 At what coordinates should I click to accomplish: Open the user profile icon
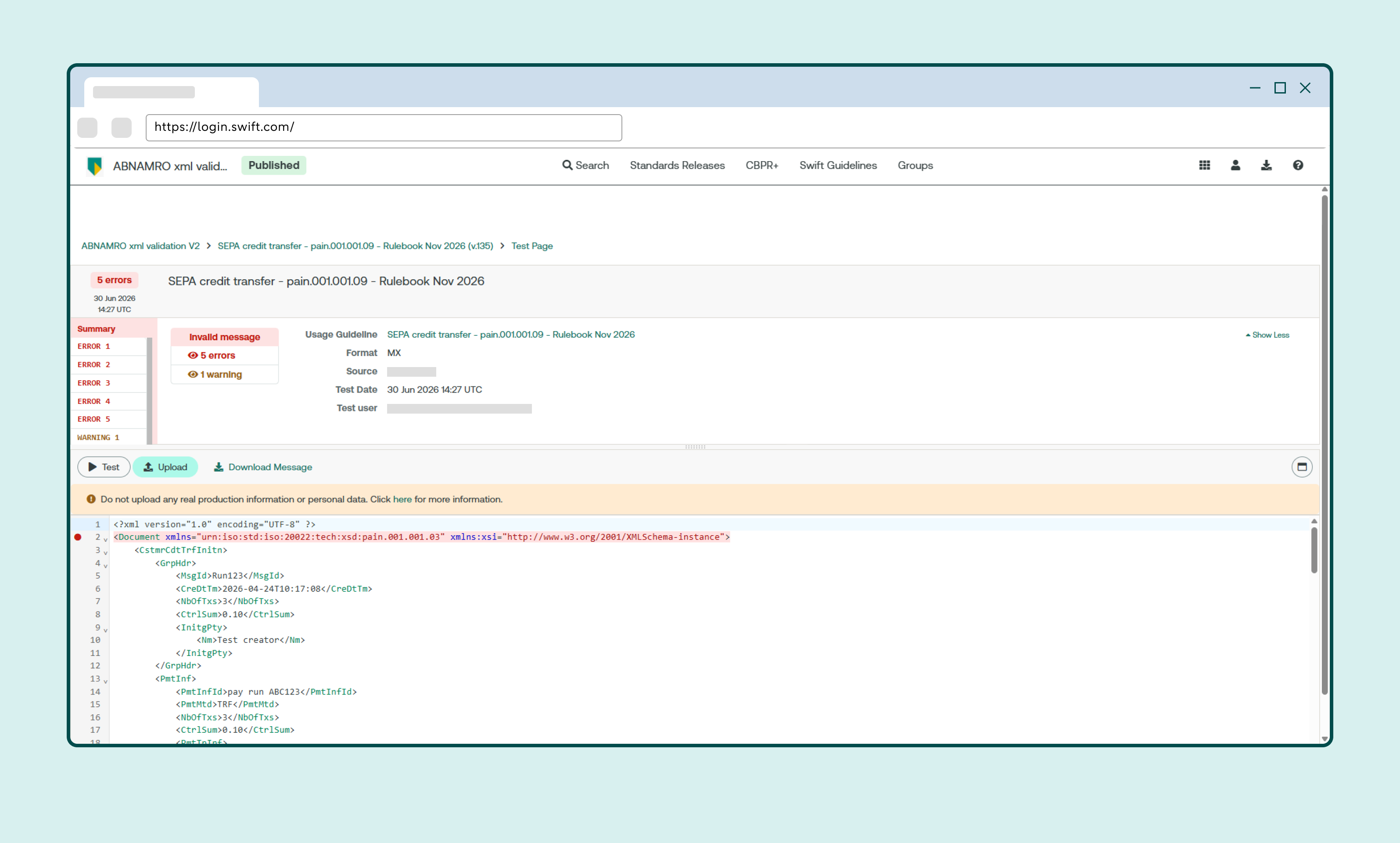(1235, 165)
